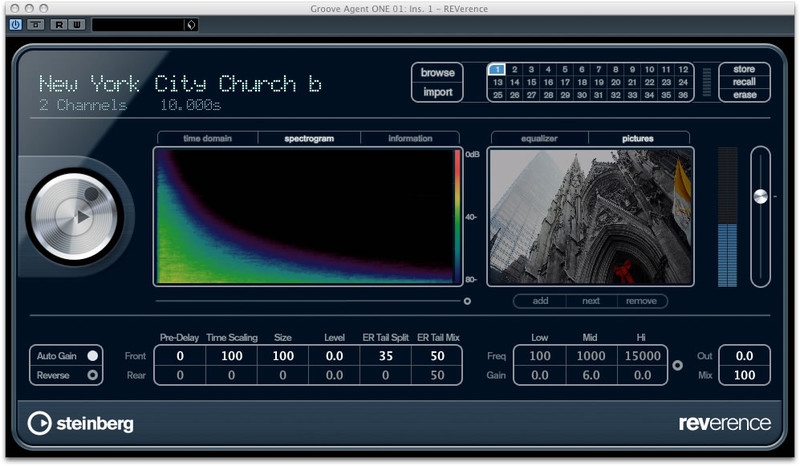Click the Rear Pre-Delay value field
The image size is (800, 466).
point(180,375)
